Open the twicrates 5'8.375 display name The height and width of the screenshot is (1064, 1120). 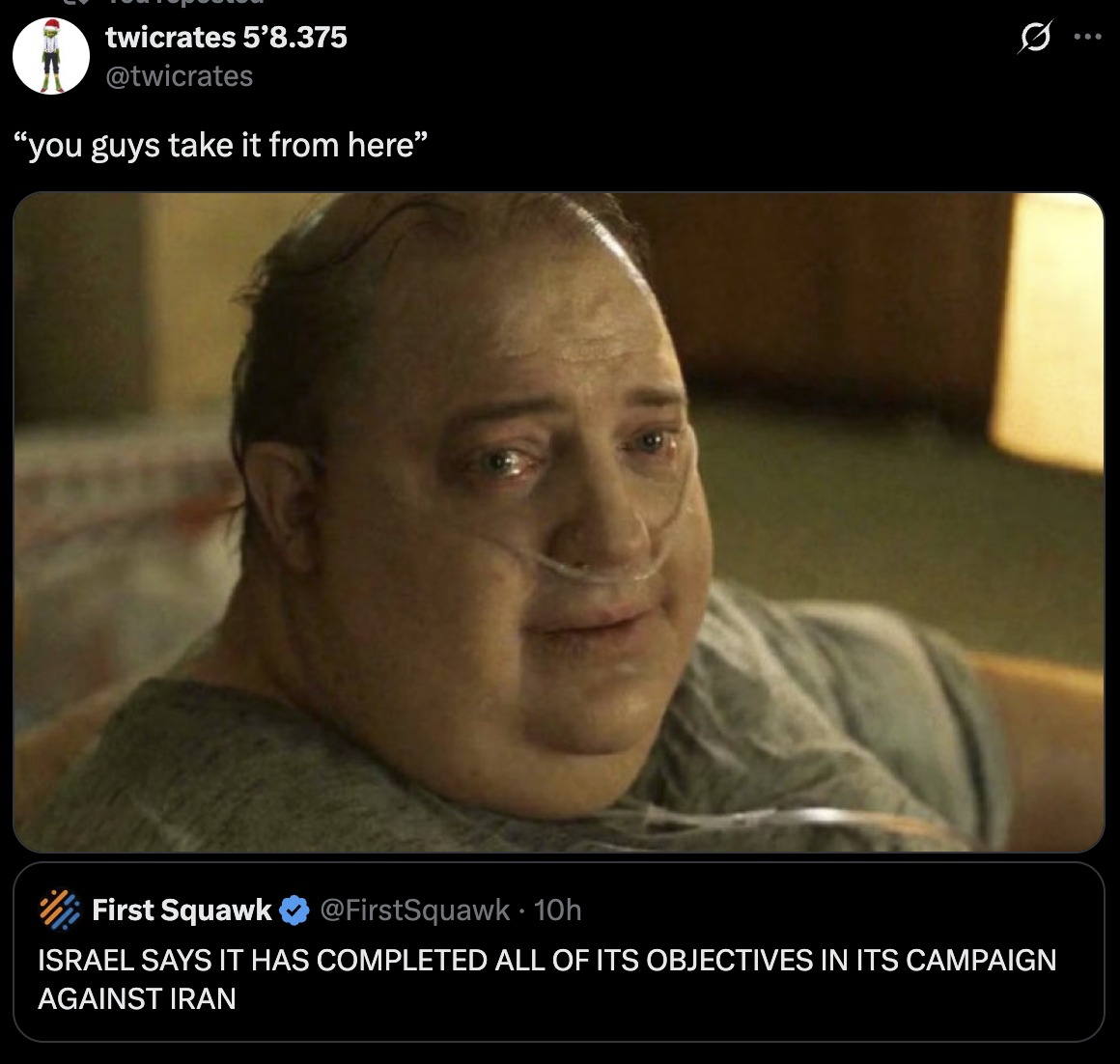(x=226, y=37)
